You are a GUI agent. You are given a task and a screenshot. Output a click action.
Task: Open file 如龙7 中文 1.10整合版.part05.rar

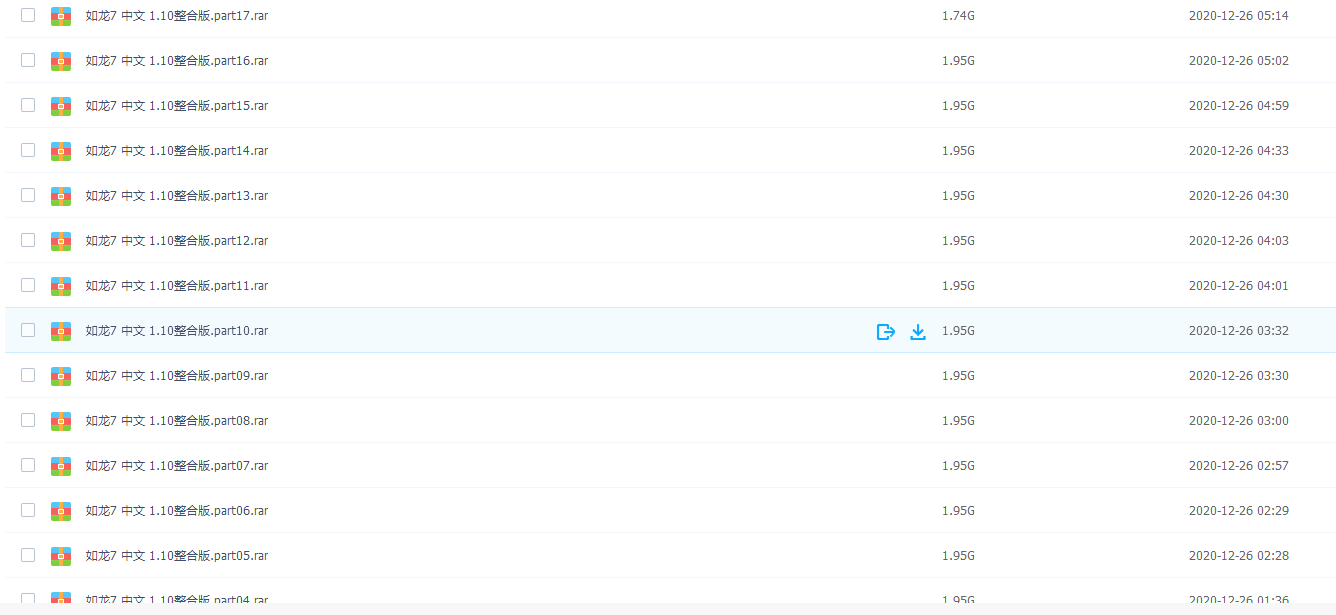coord(177,556)
